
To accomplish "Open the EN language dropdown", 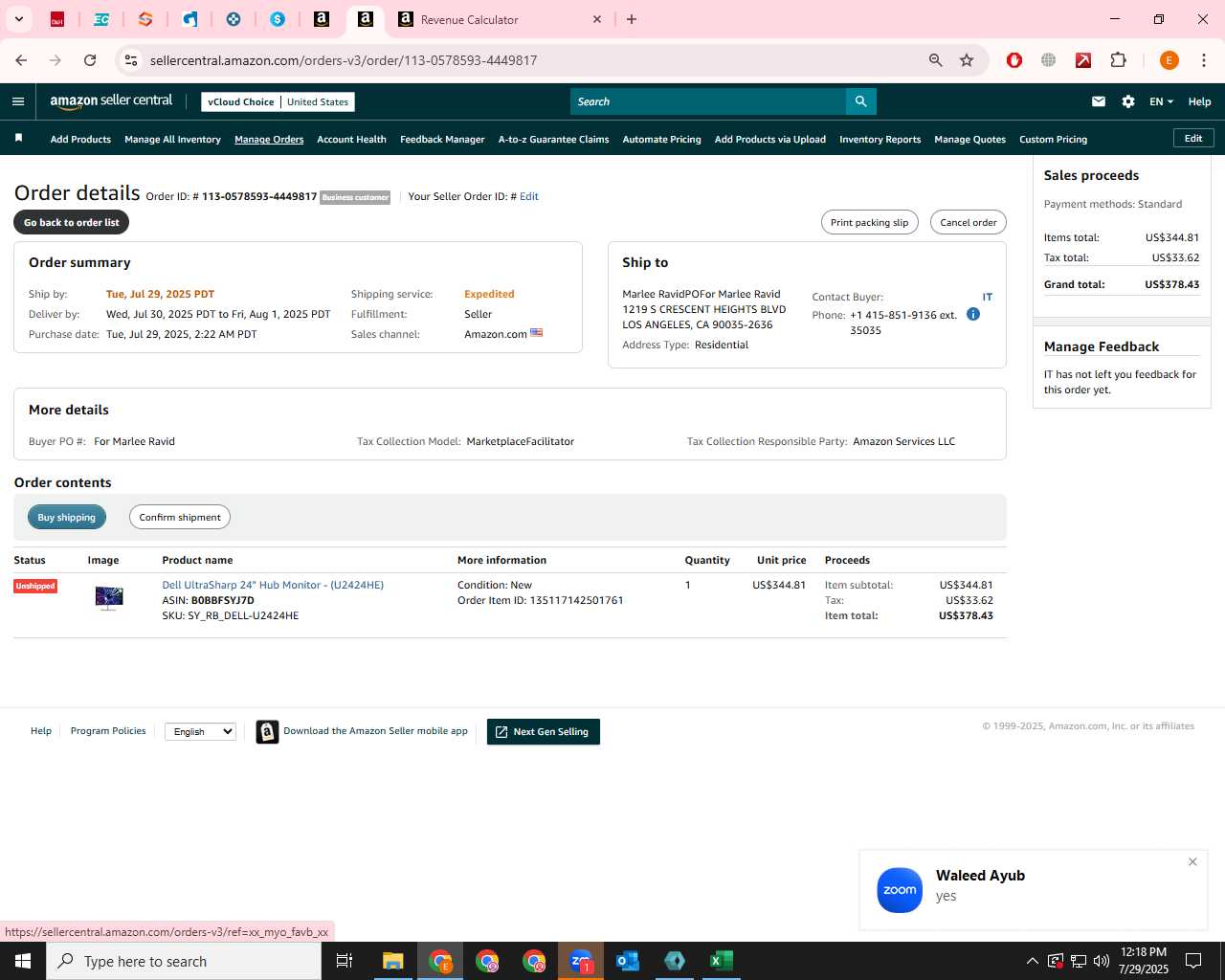I will (1161, 101).
